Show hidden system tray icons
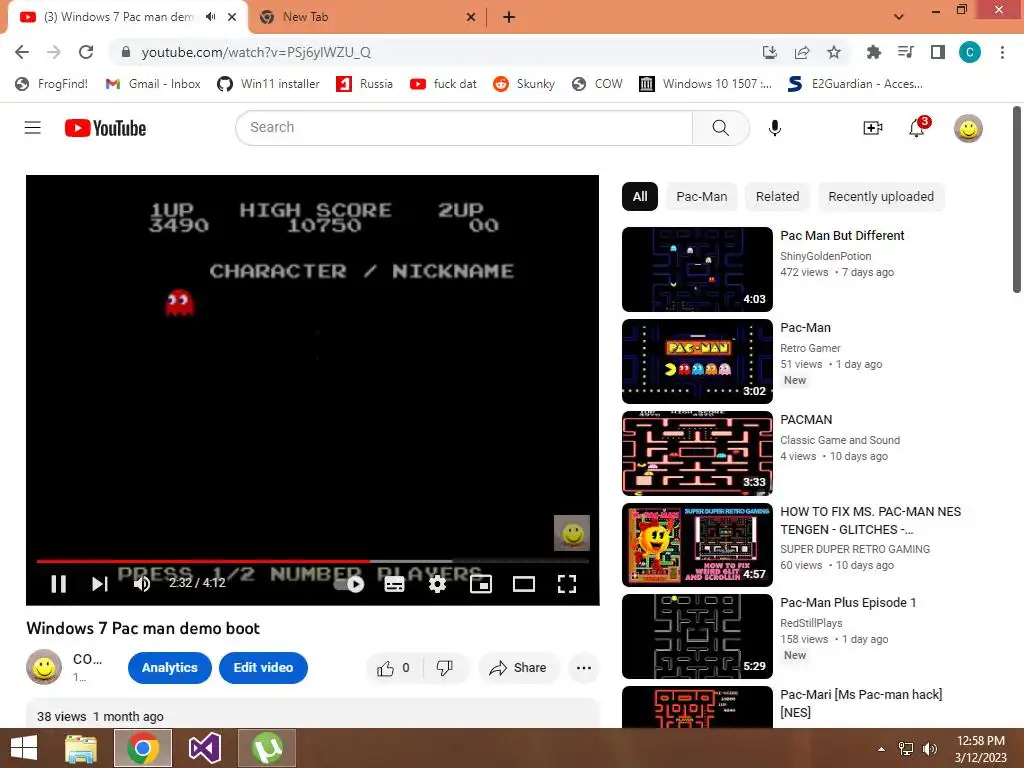The image size is (1024, 768). click(882, 748)
